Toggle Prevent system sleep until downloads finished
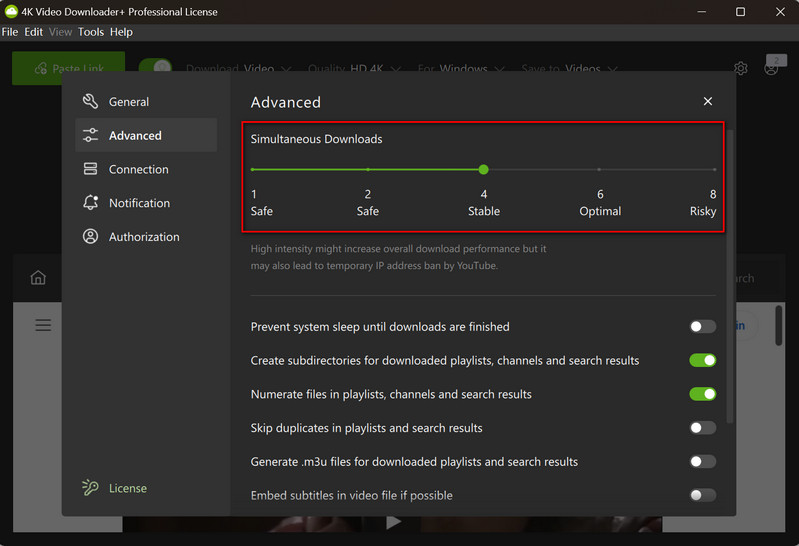Screen dimensions: 799x546 (703, 326)
